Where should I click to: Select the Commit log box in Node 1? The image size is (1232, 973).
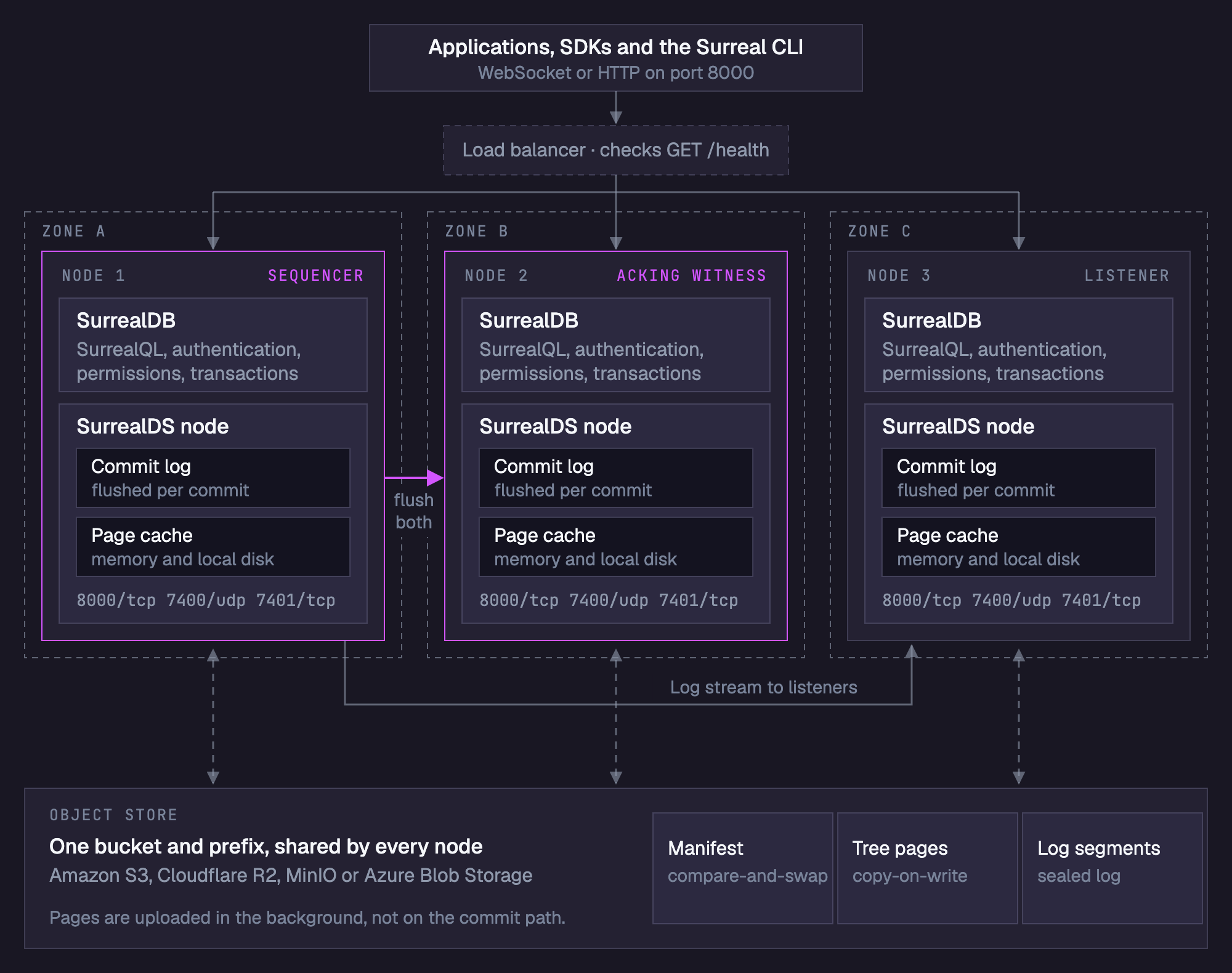pos(213,478)
